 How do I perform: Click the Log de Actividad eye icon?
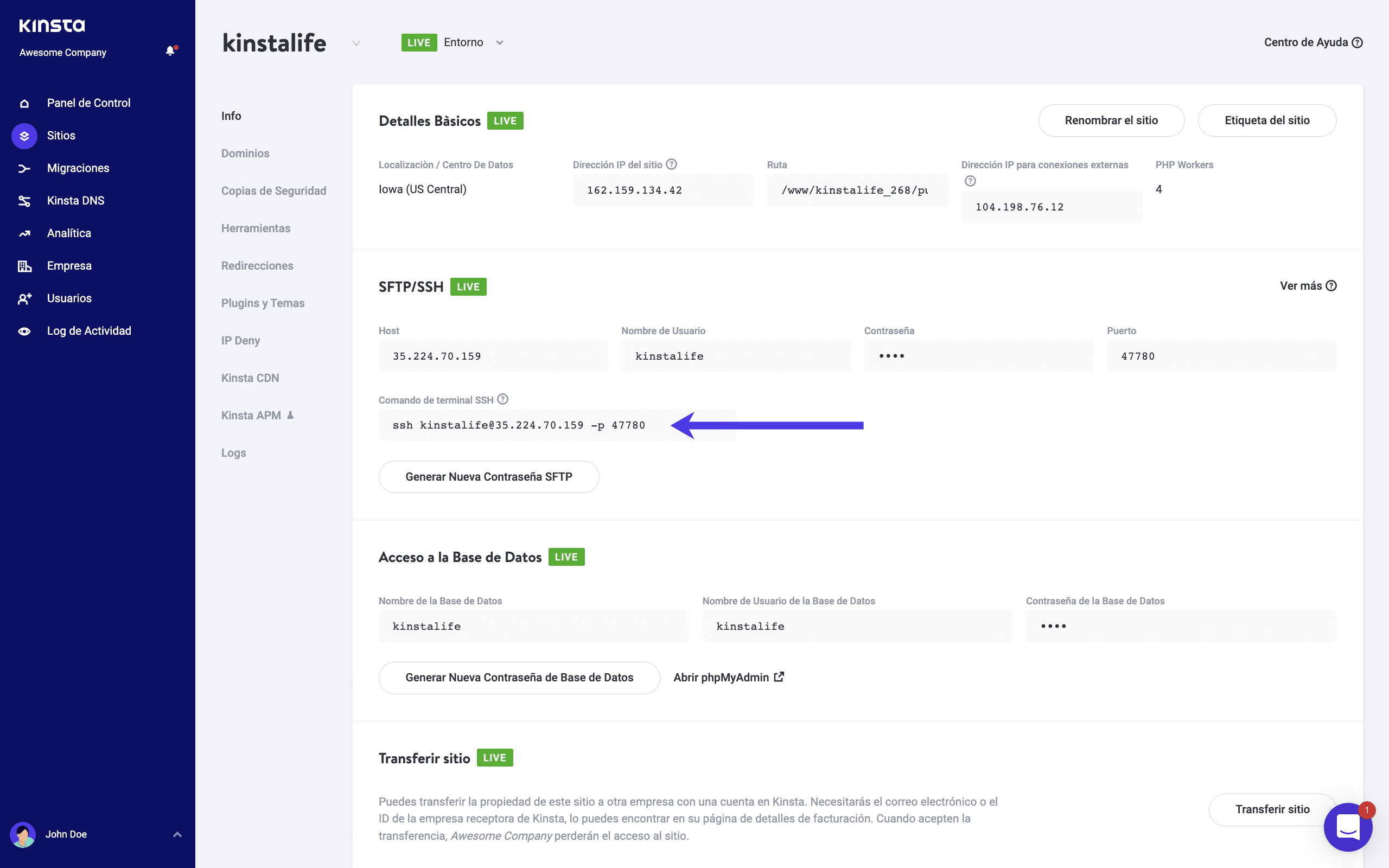click(24, 331)
